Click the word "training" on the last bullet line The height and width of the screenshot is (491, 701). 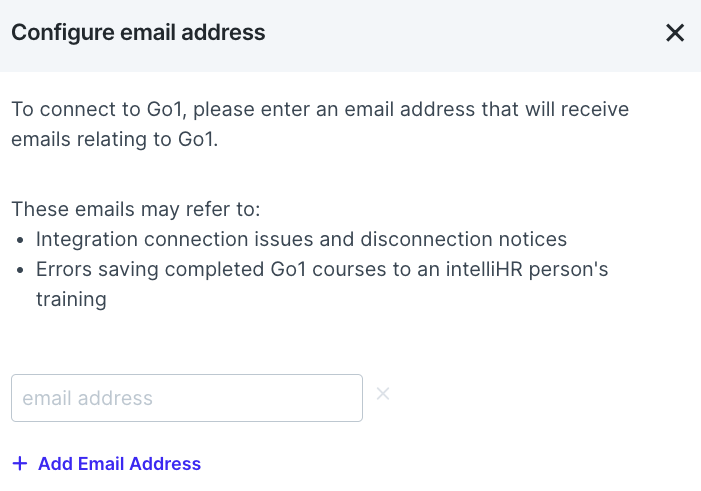71,299
